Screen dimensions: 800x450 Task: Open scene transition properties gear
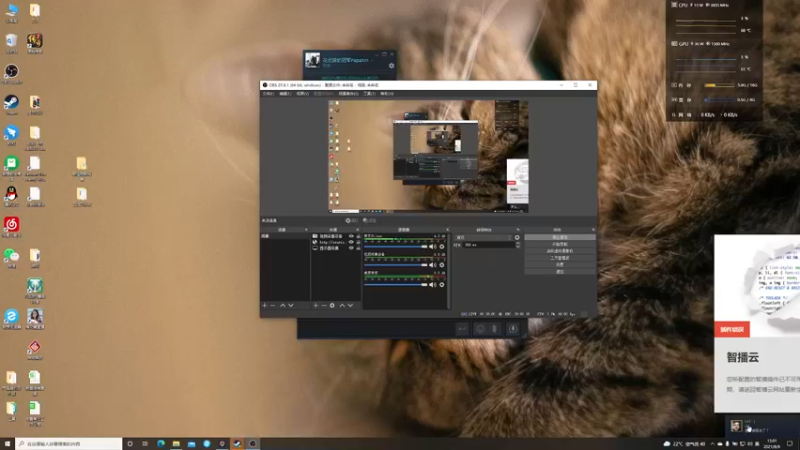pyautogui.click(x=517, y=237)
